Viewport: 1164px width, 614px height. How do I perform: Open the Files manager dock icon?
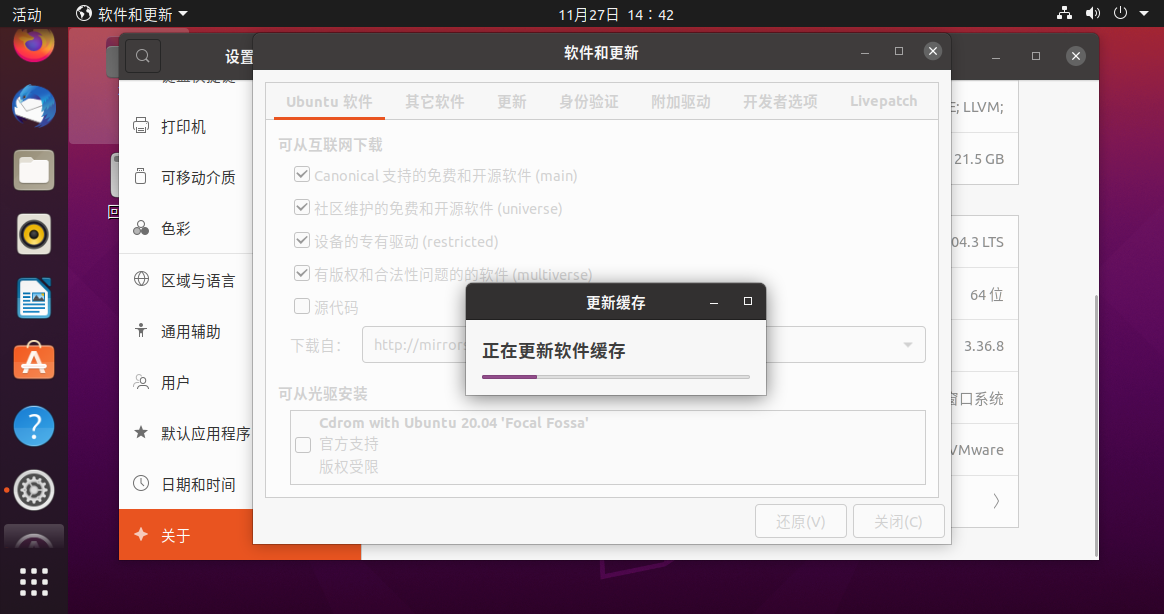(34, 170)
